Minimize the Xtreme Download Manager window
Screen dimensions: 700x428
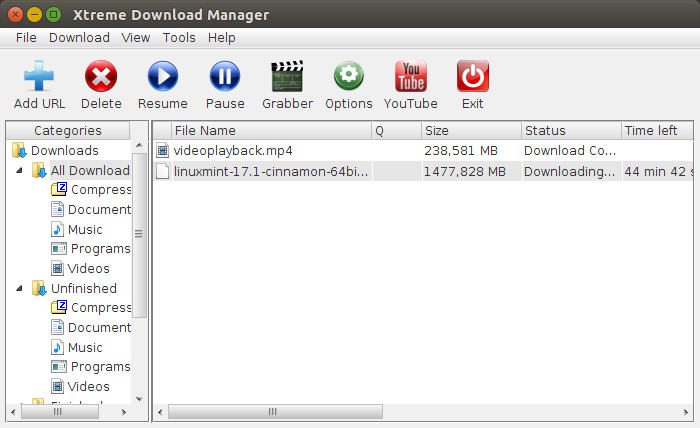34,15
